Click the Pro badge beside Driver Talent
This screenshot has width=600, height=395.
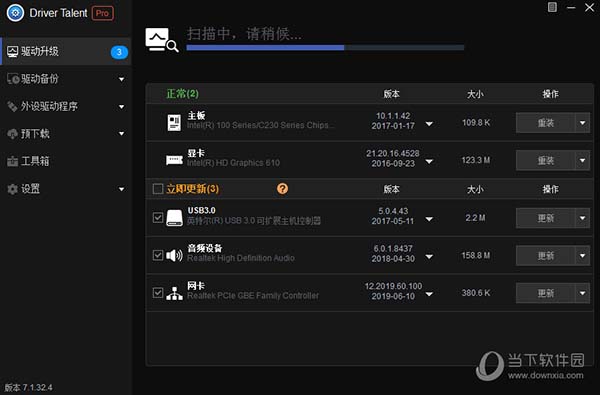pyautogui.click(x=103, y=13)
